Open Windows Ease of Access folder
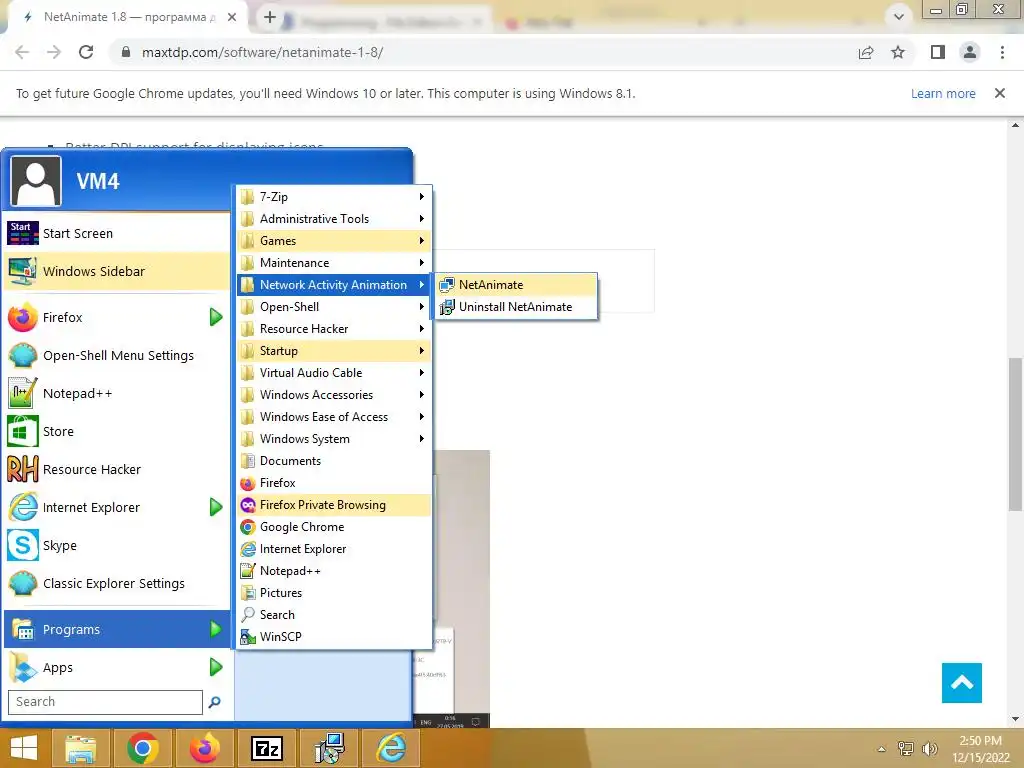Viewport: 1024px width, 768px height. point(334,417)
